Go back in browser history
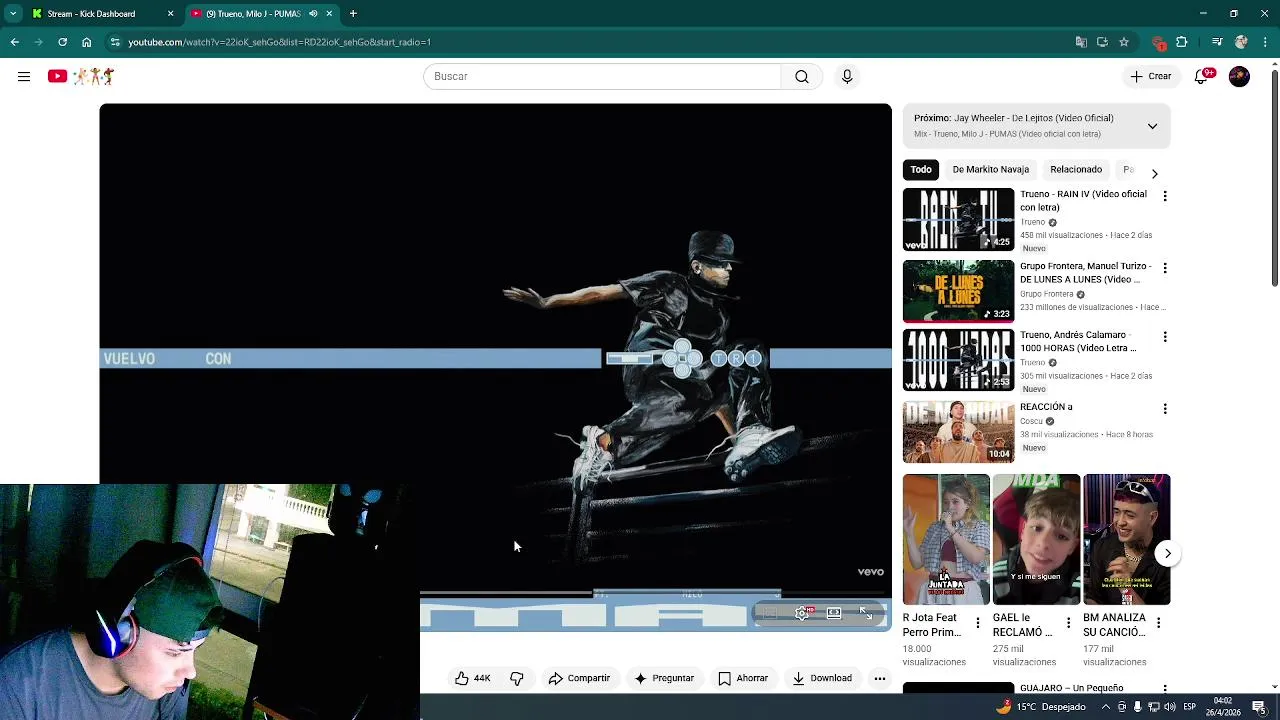The image size is (1280, 720). coord(14,42)
